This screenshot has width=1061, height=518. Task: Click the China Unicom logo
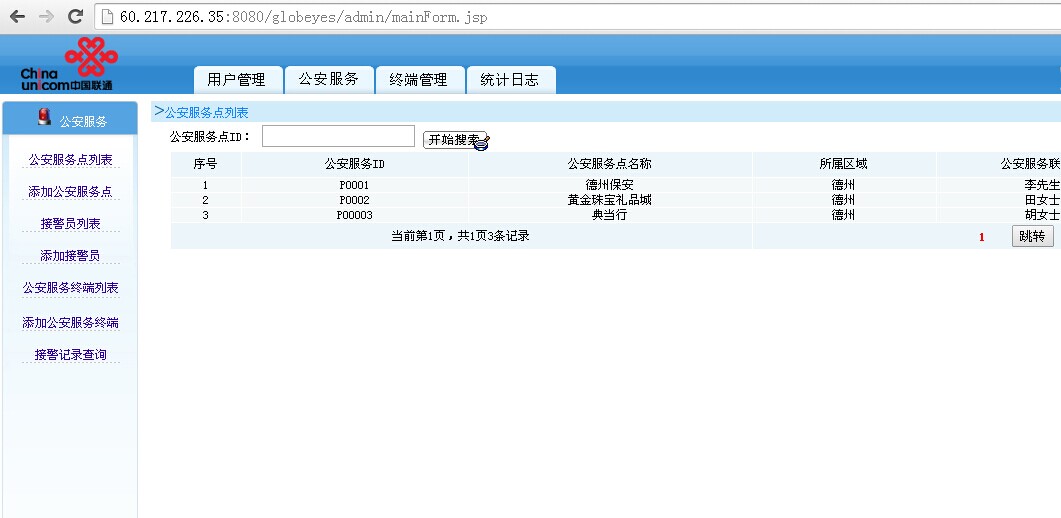[69, 64]
